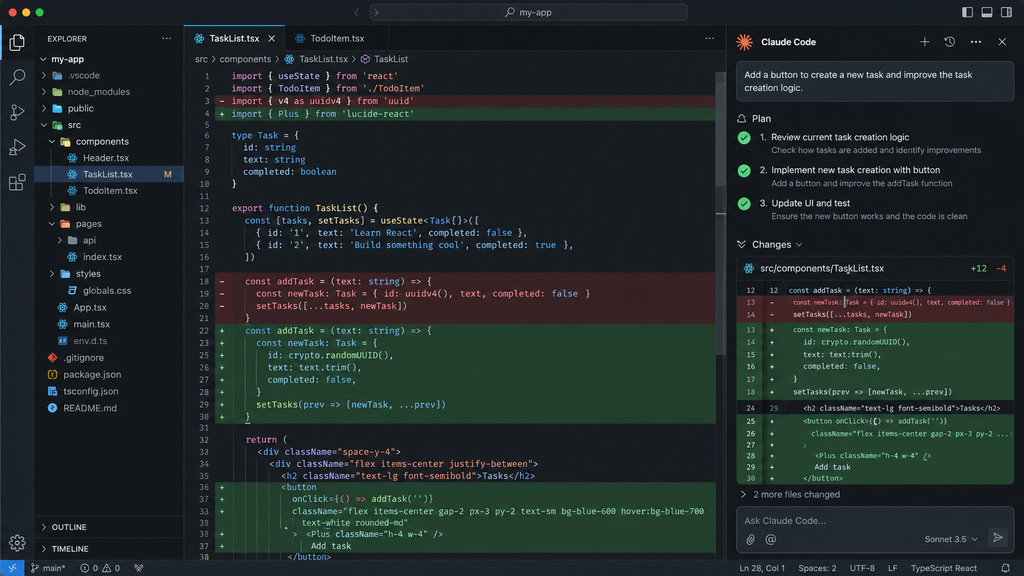Open Header.tsx in the explorer
The height and width of the screenshot is (576, 1024).
(108, 158)
